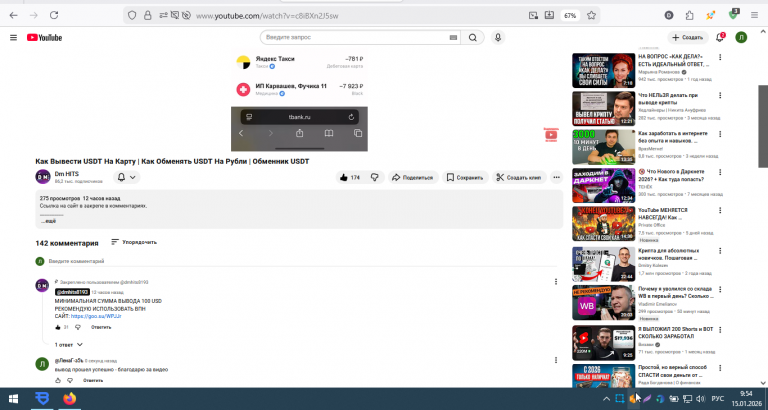Expand description with '...ещё'
This screenshot has height=410, width=768.
click(x=48, y=221)
